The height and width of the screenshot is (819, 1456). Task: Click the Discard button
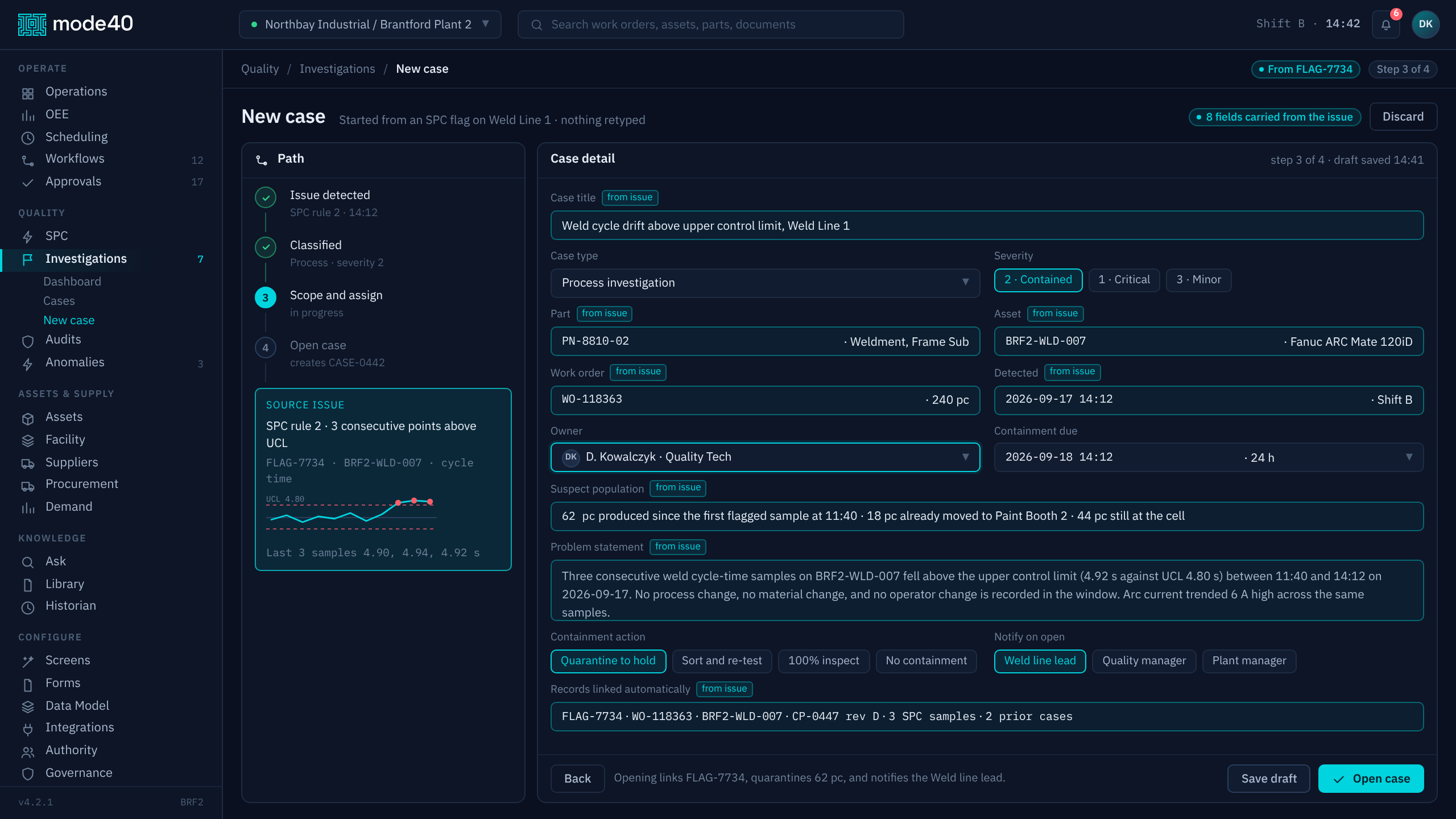(1403, 117)
